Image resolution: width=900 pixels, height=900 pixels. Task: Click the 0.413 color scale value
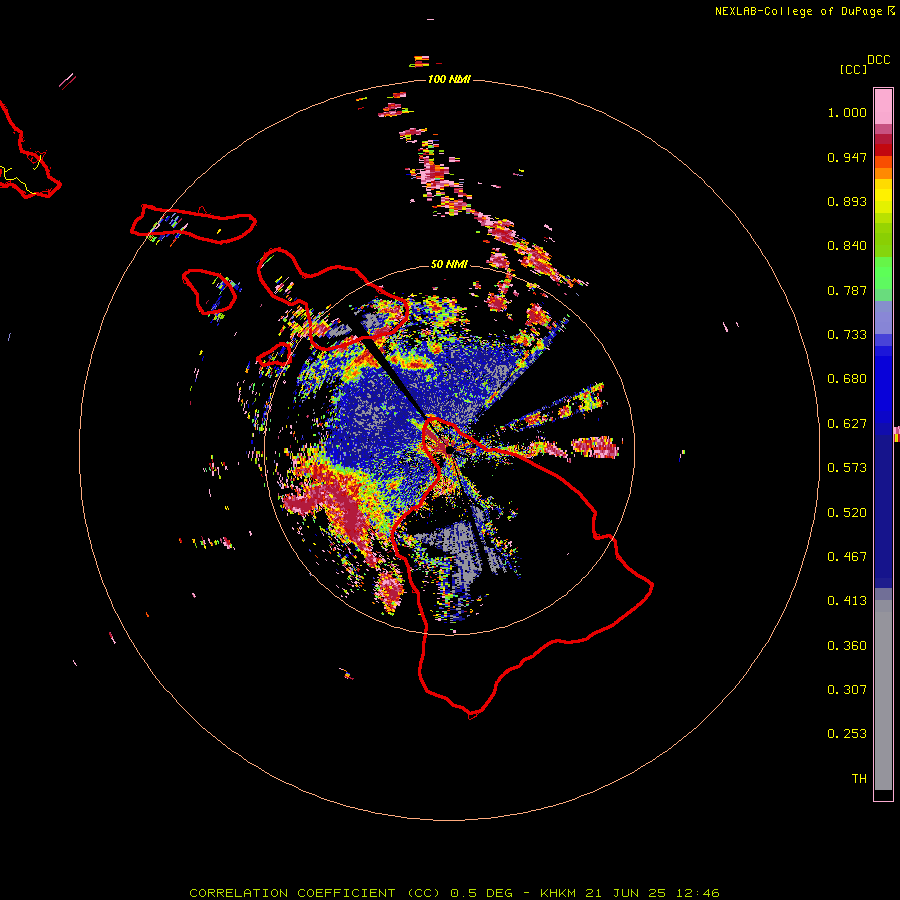(847, 601)
